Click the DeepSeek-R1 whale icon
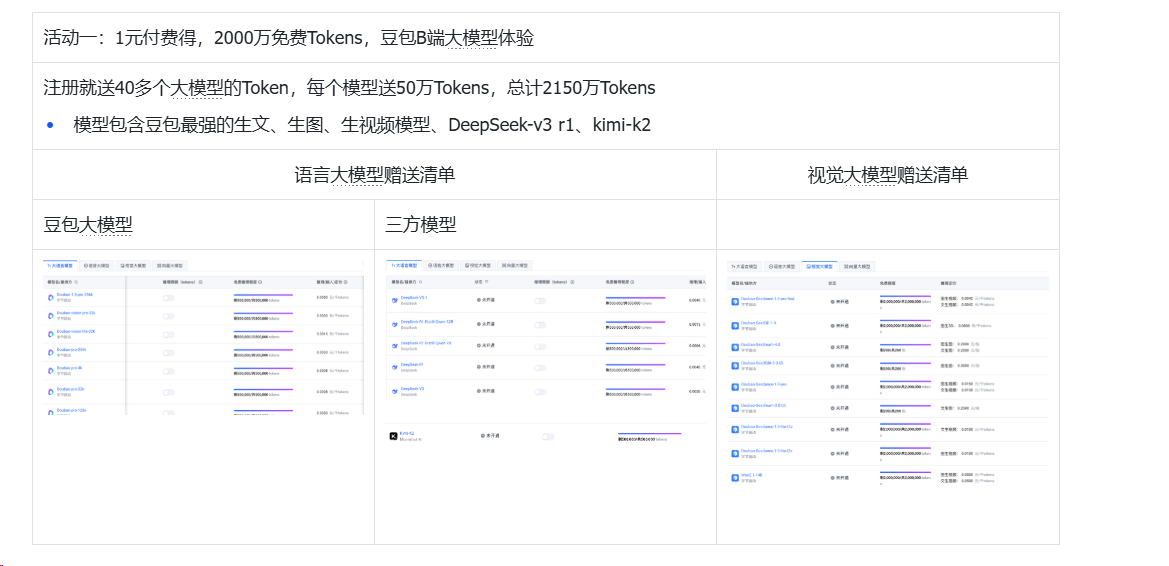Viewport: 1169px width, 566px height. pyautogui.click(x=394, y=367)
